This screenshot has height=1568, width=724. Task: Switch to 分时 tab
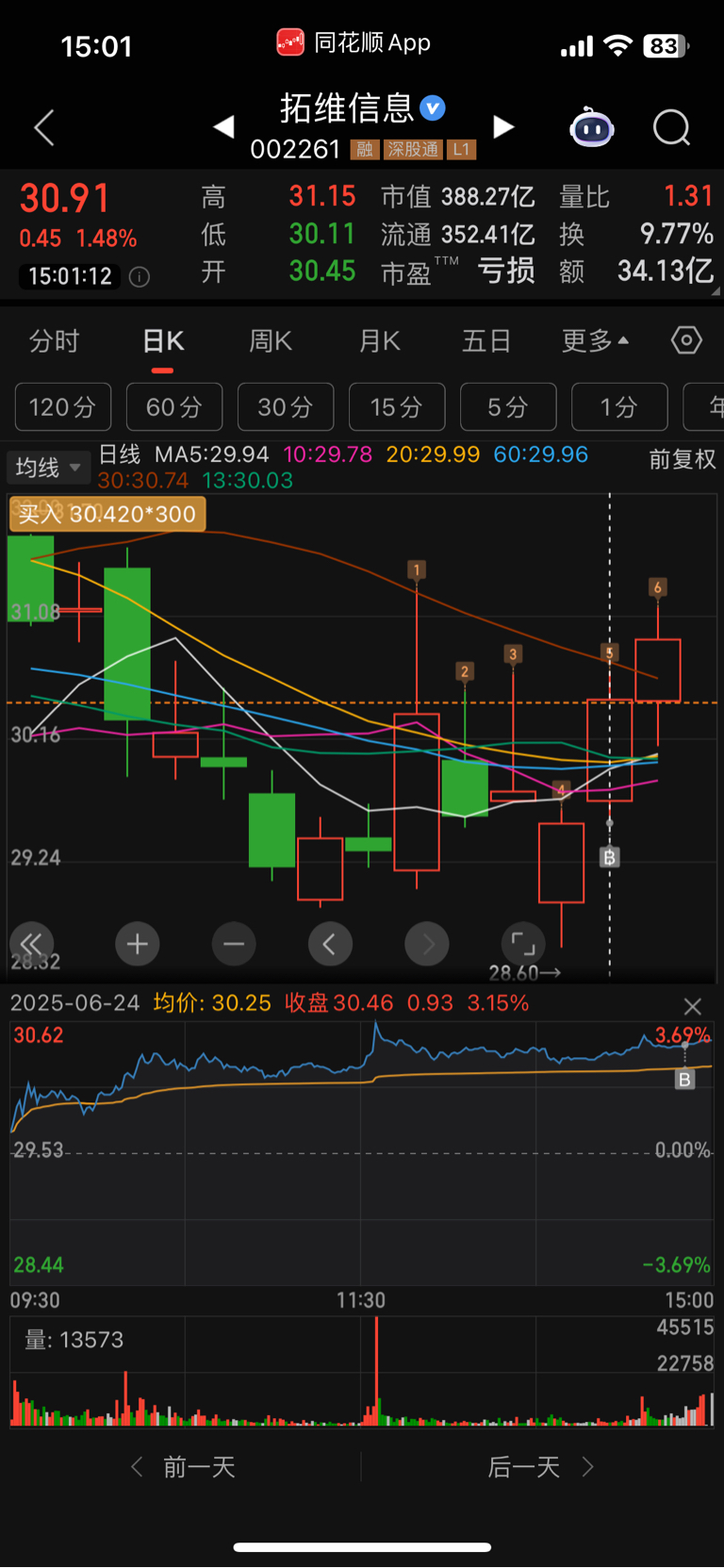pos(55,340)
